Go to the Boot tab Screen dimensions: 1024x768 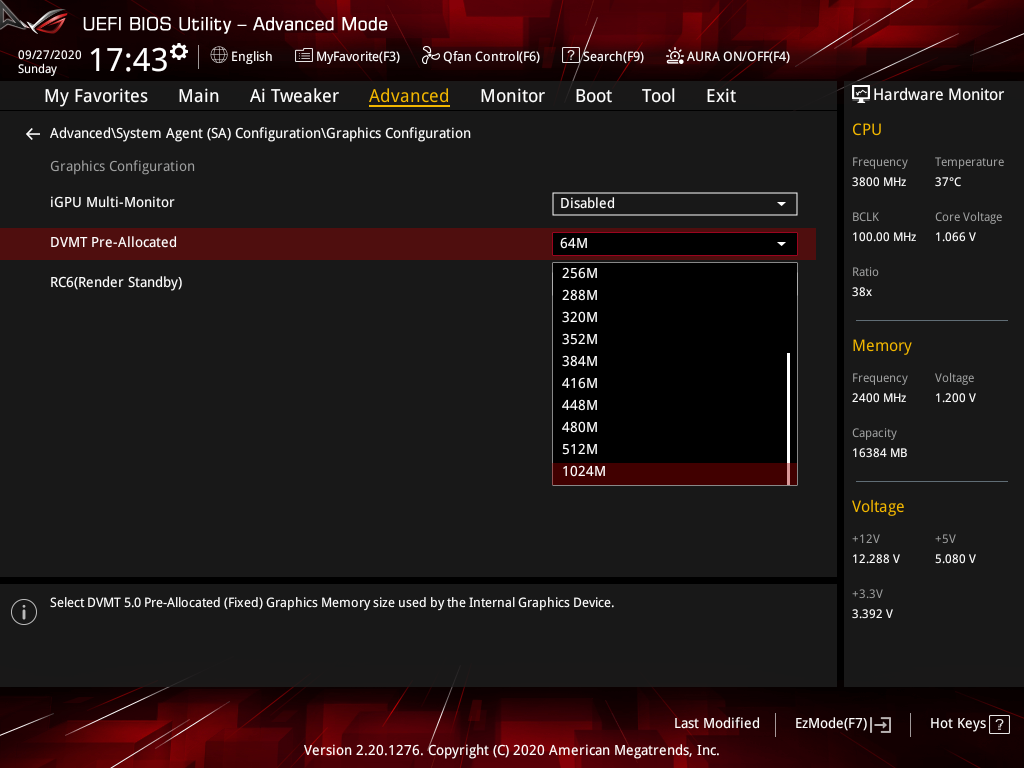(593, 96)
